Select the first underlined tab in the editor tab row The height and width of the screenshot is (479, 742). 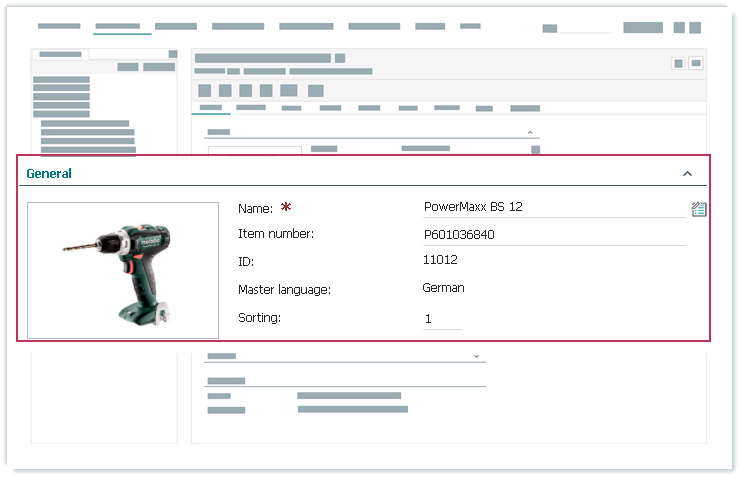(211, 107)
